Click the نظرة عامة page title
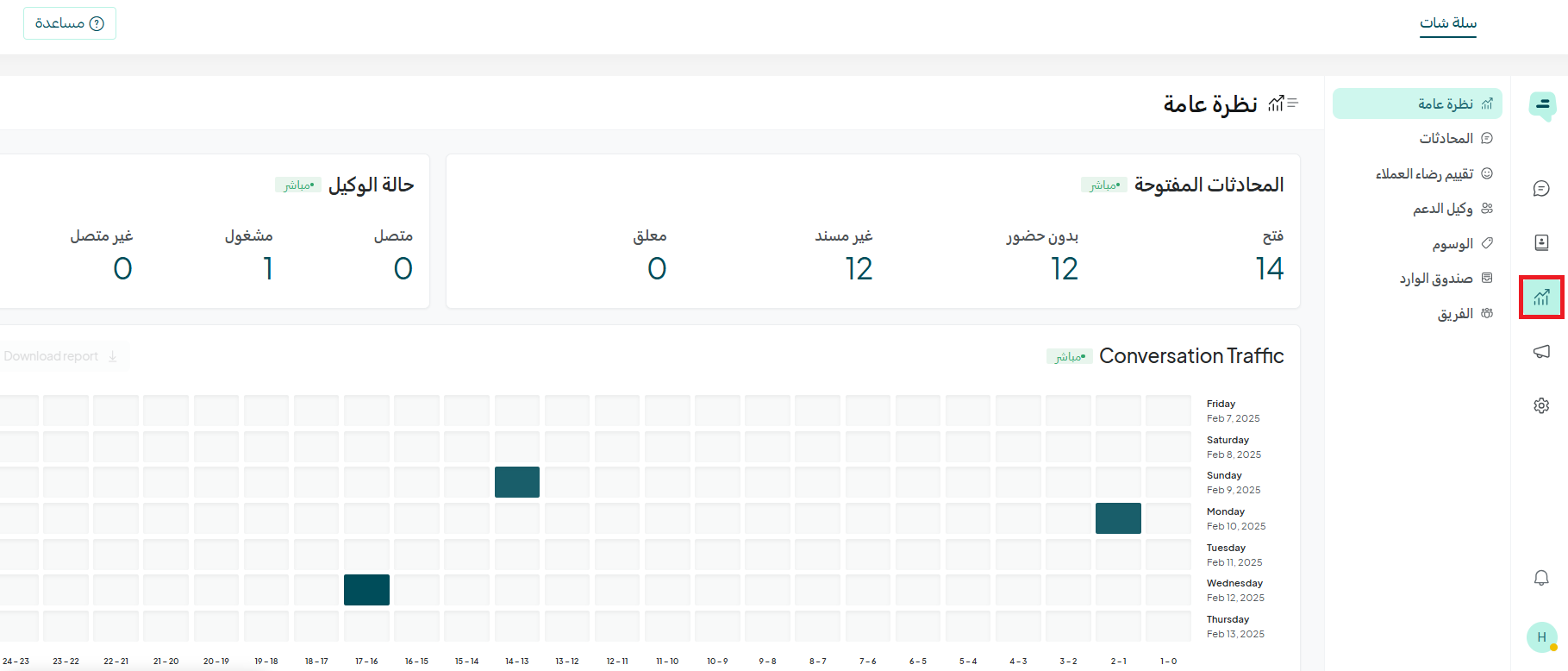 1210,103
